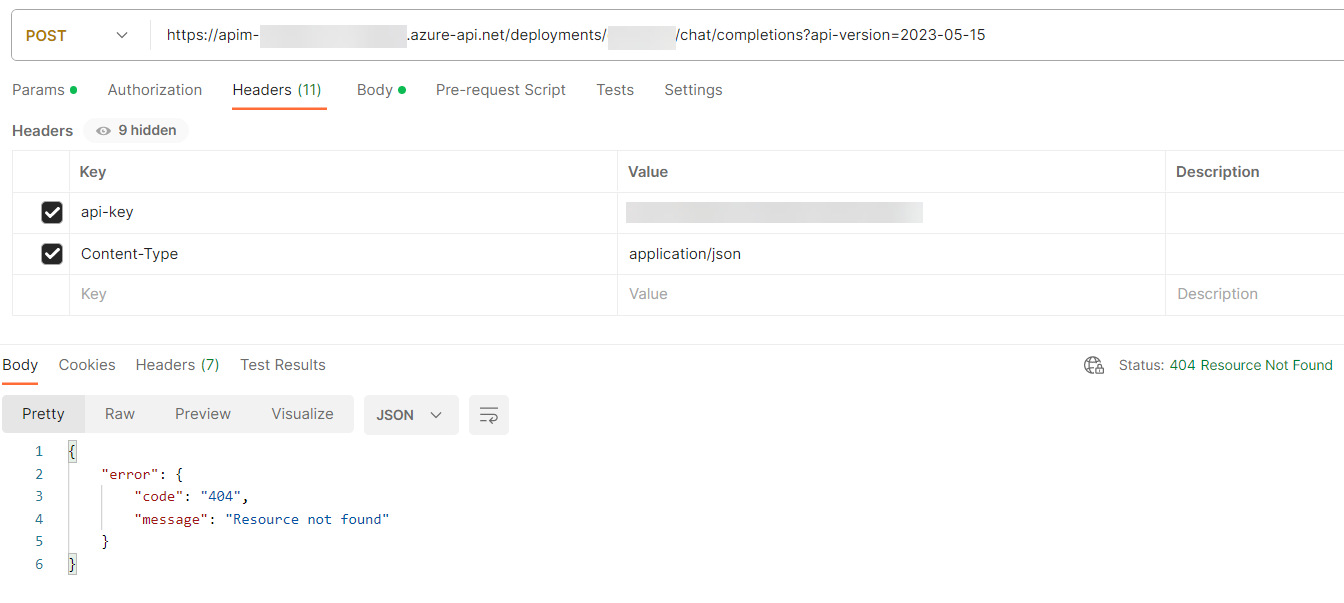The width and height of the screenshot is (1344, 603).
Task: Click the line wrap icon beside JSON dropdown
Action: 488,414
